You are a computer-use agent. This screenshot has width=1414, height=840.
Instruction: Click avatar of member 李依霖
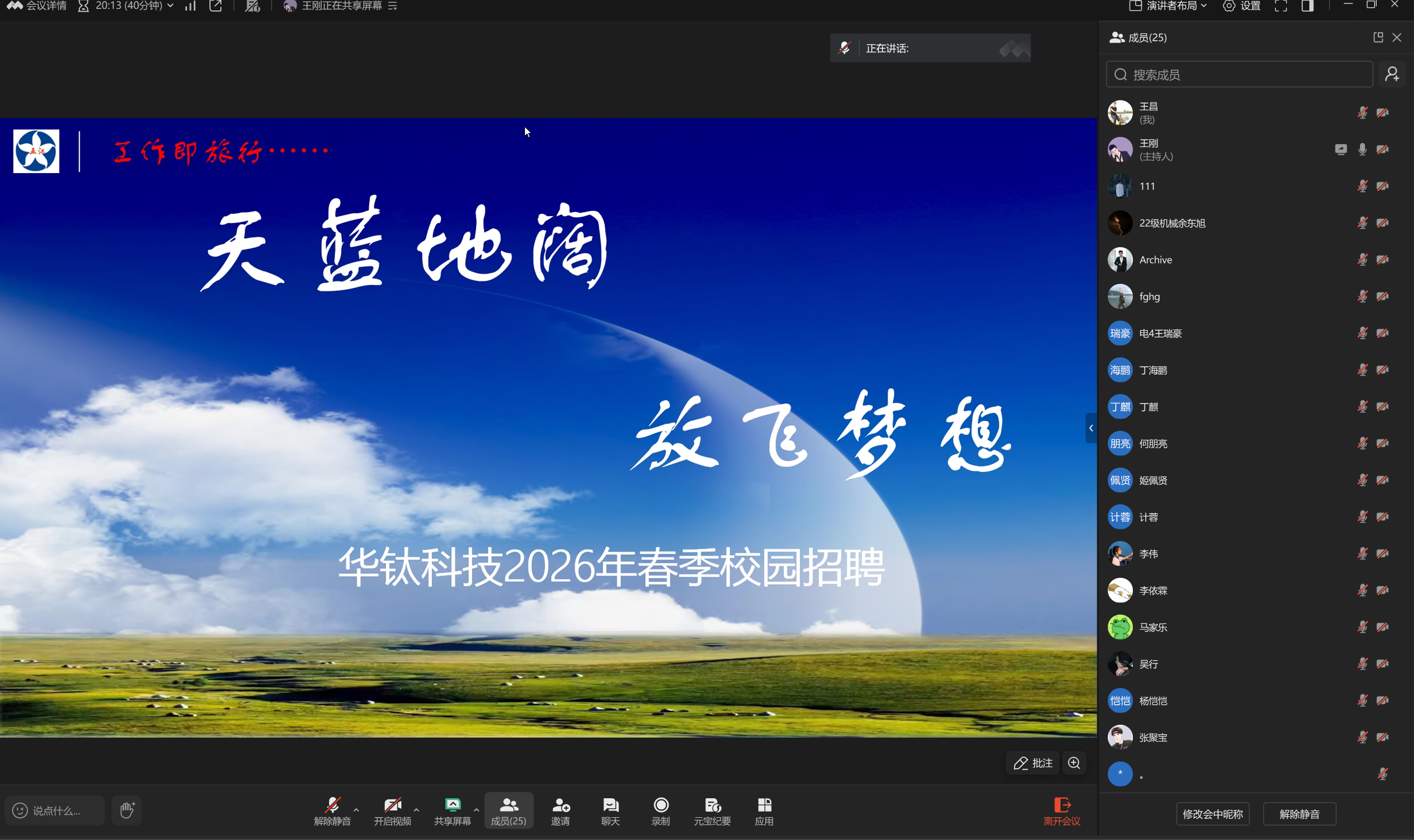(x=1120, y=591)
